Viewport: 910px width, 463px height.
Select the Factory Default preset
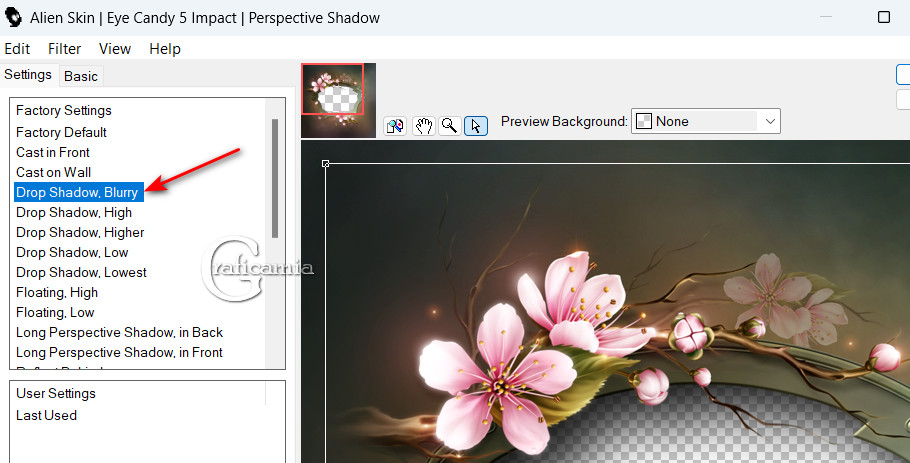point(62,132)
